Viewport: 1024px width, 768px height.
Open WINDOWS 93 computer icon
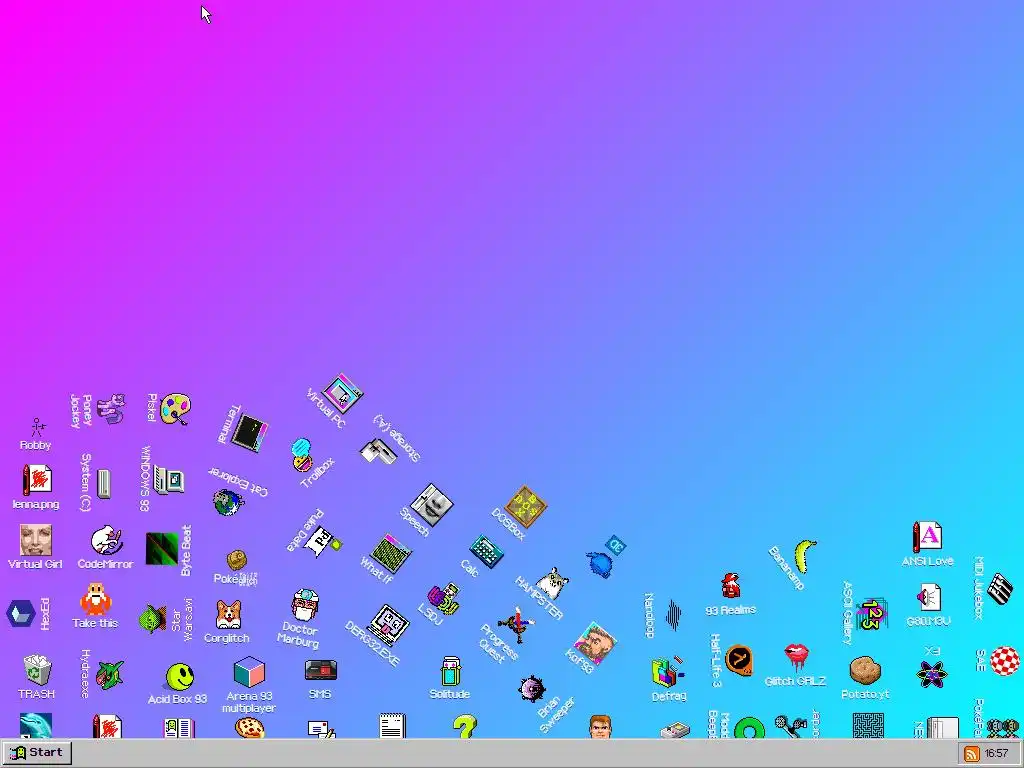click(x=168, y=481)
